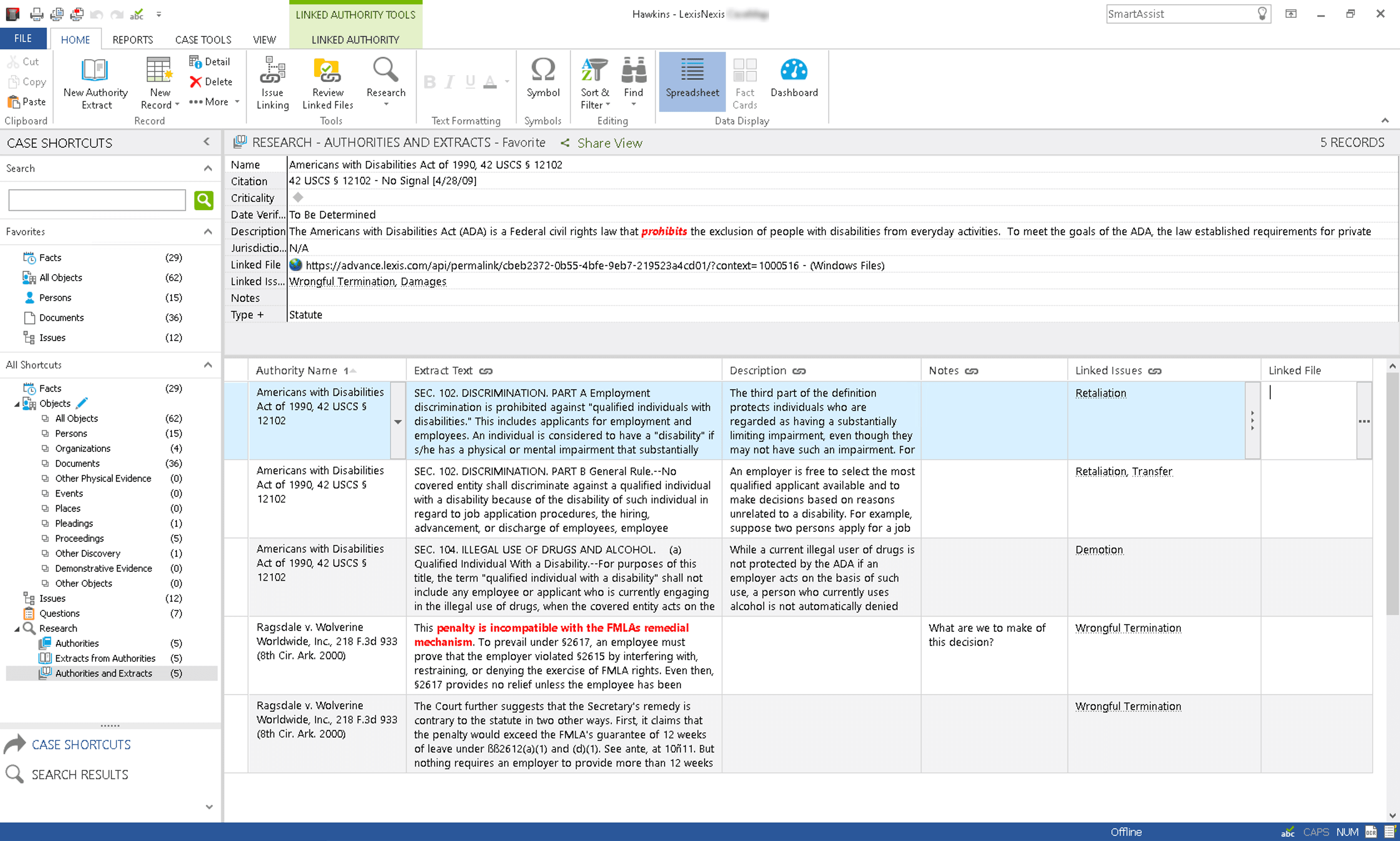
Task: Click the Find binoculars icon
Action: [633, 71]
